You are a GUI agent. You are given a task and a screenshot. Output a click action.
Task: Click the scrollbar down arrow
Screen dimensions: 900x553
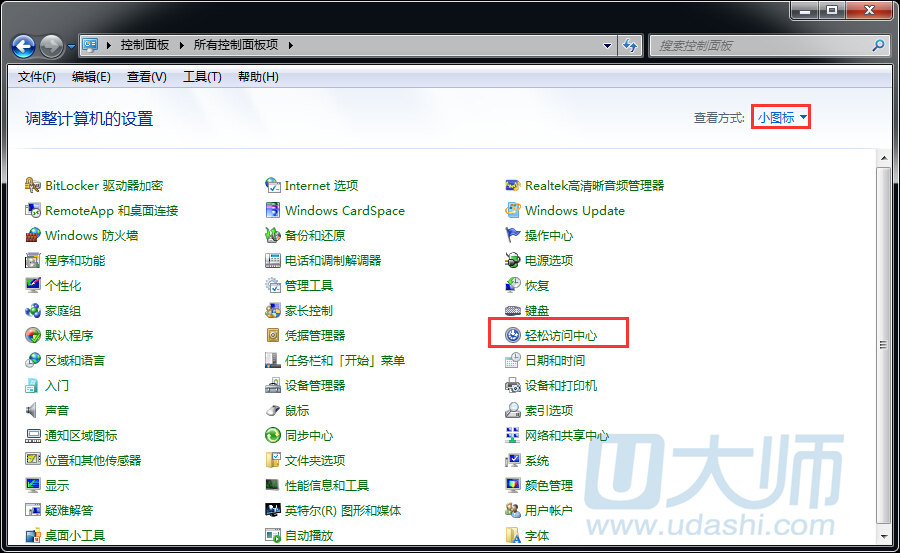coord(883,537)
